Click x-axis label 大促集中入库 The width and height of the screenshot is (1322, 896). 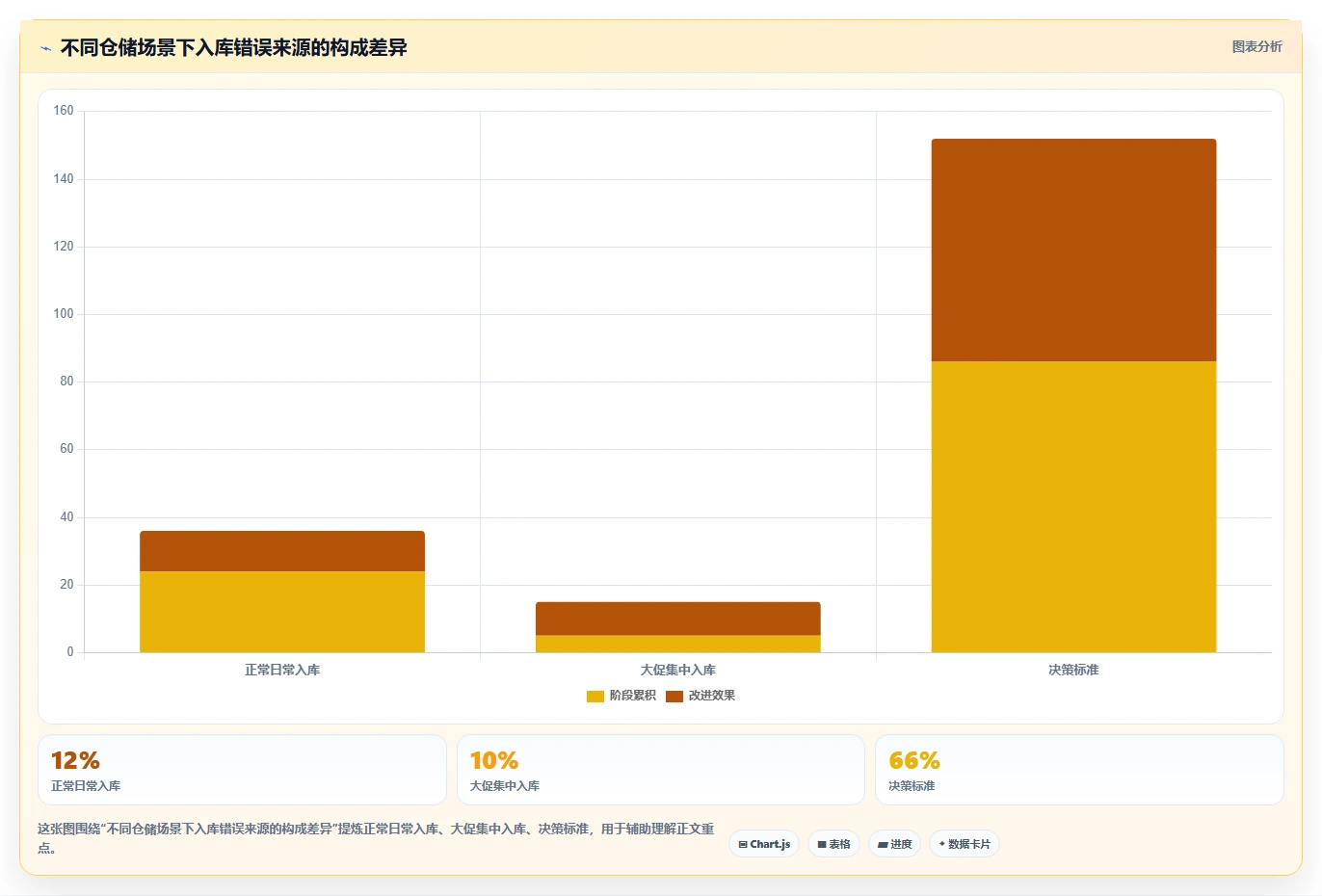(678, 670)
